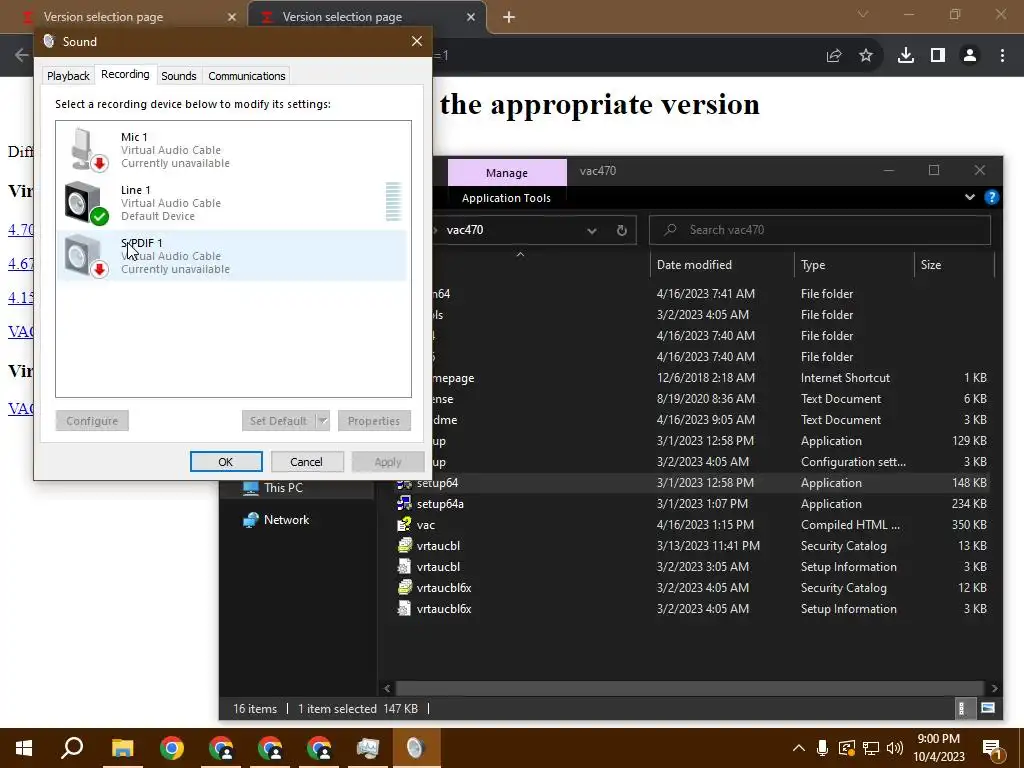
Task: Show hidden system tray icons
Action: [x=799, y=748]
